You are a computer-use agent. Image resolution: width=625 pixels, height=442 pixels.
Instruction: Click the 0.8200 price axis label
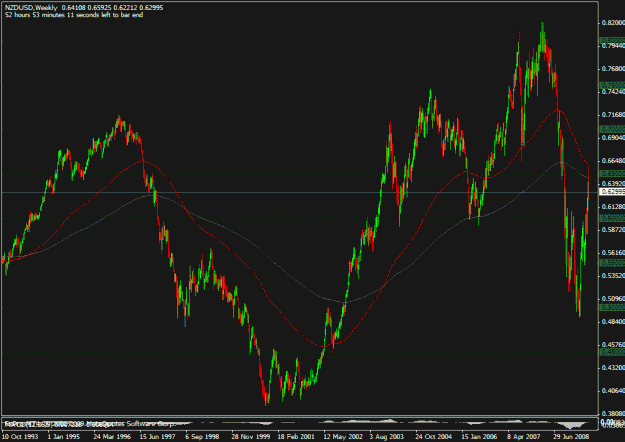(613, 23)
